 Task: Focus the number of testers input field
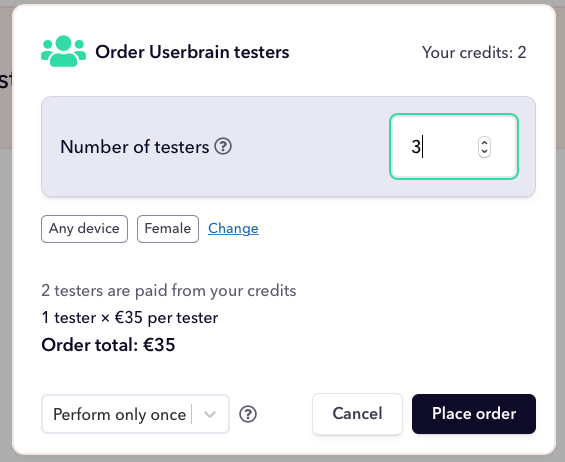pyautogui.click(x=454, y=146)
